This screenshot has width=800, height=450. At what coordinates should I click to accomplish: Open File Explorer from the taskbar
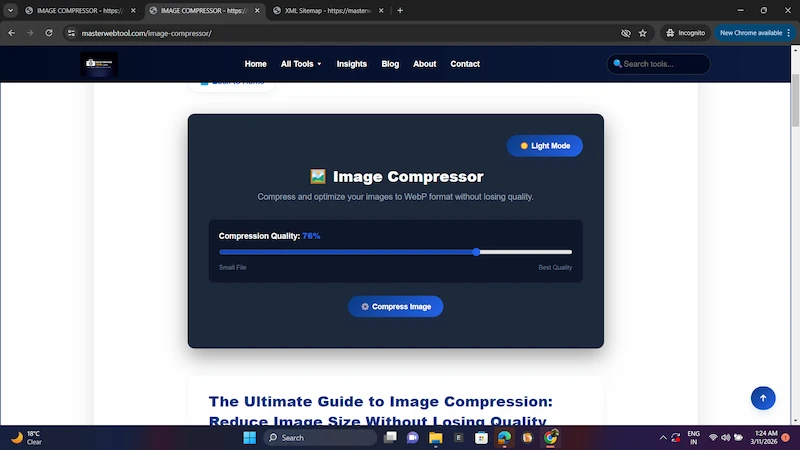pos(435,438)
